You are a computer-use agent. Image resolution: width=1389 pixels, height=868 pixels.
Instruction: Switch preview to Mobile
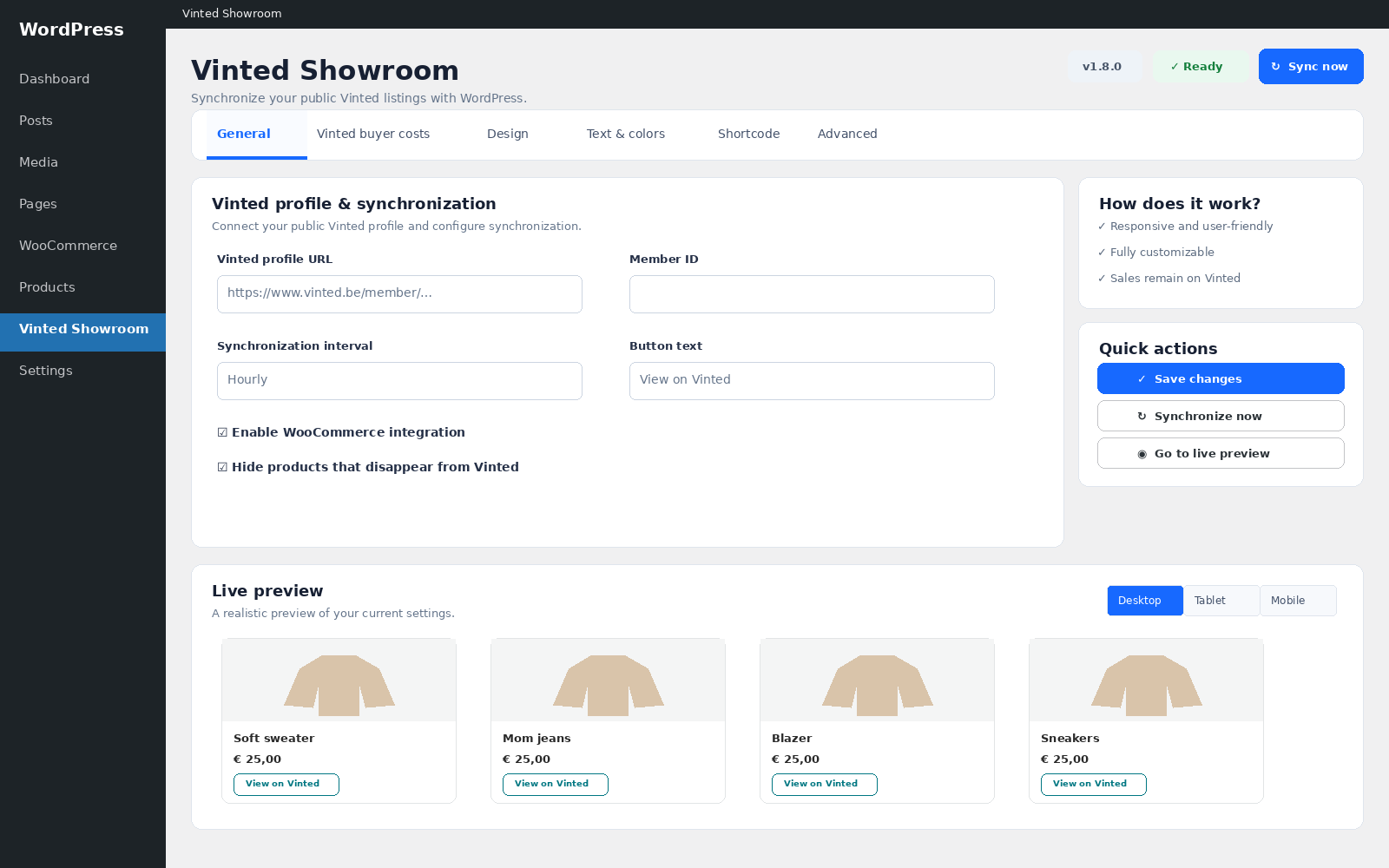point(1298,601)
